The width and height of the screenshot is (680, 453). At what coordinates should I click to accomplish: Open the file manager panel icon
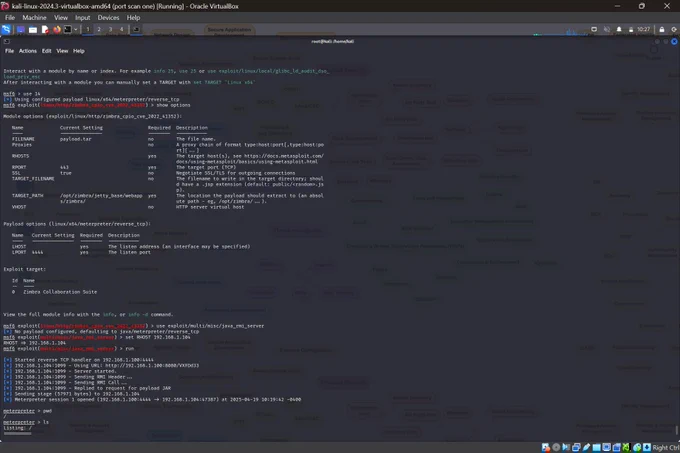(33, 29)
